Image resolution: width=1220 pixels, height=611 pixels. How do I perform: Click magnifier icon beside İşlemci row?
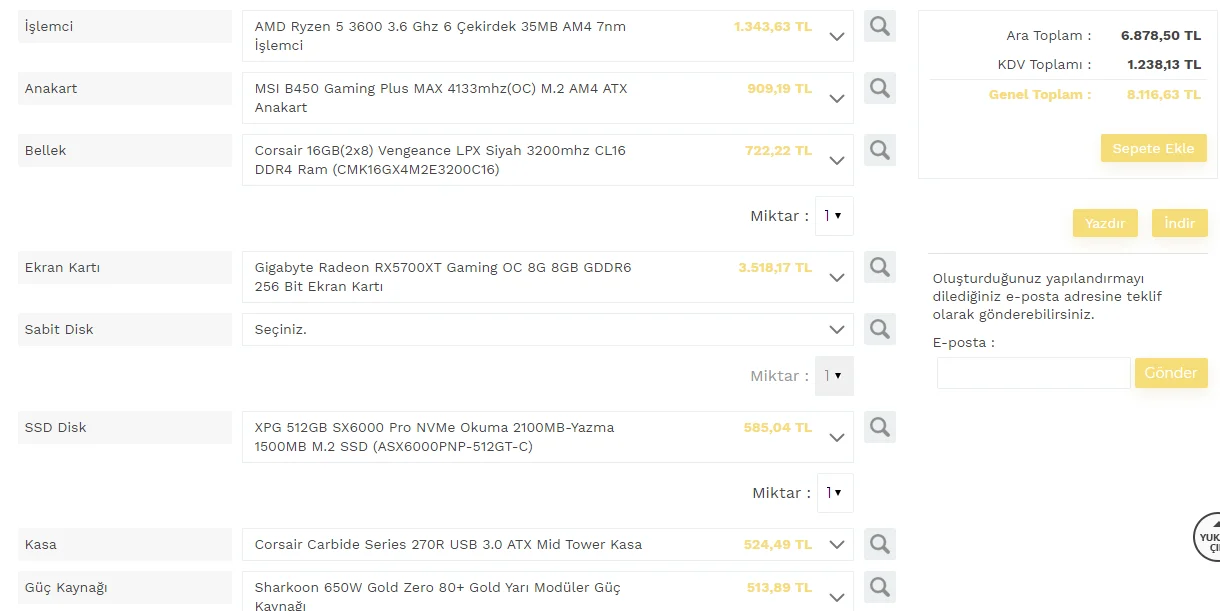879,26
